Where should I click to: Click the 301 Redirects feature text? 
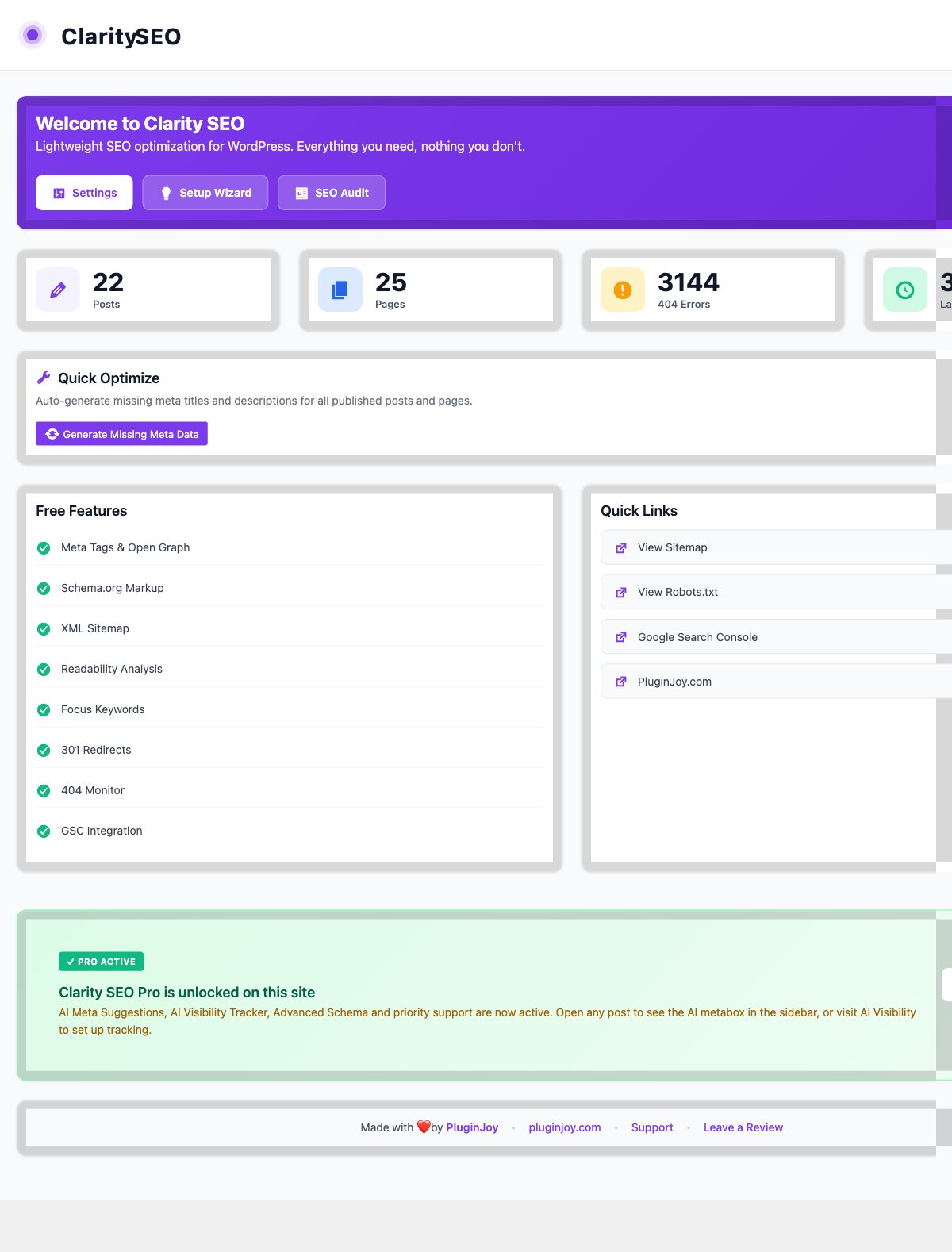point(96,750)
